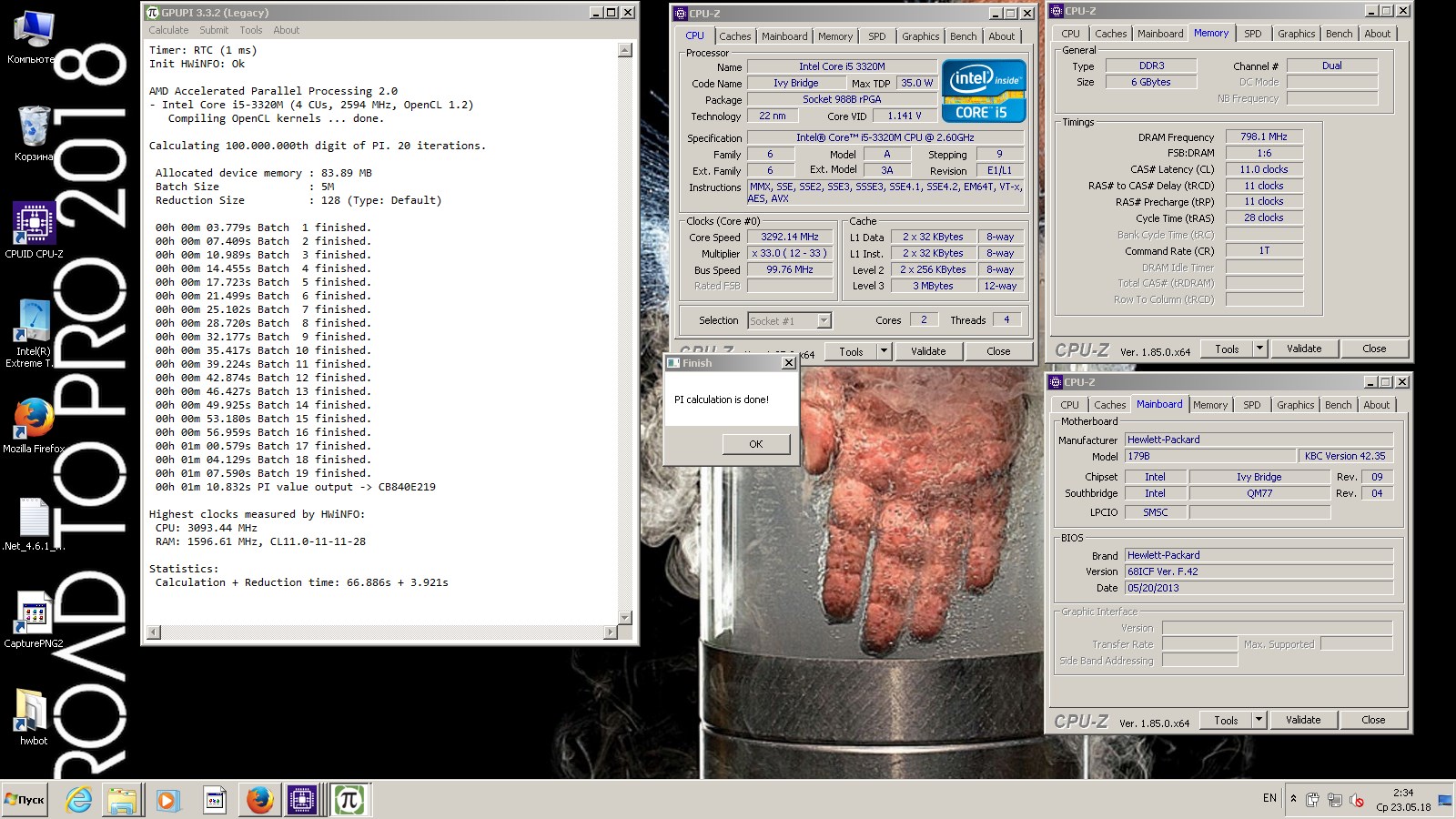Click Tools button in CPU-Z Memory window
The height and width of the screenshot is (819, 1456).
(x=1227, y=349)
